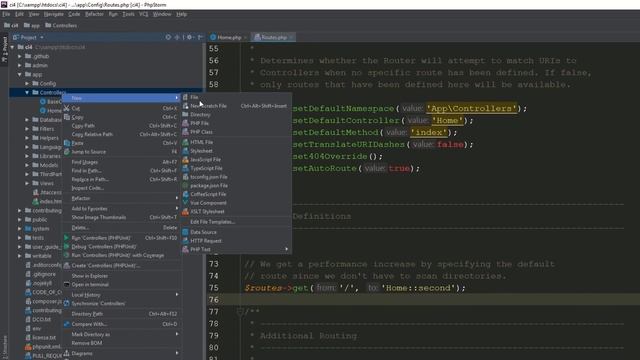Viewport: 640px width, 360px height.
Task: Click the HTML File icon in submenu
Action: pos(185,142)
